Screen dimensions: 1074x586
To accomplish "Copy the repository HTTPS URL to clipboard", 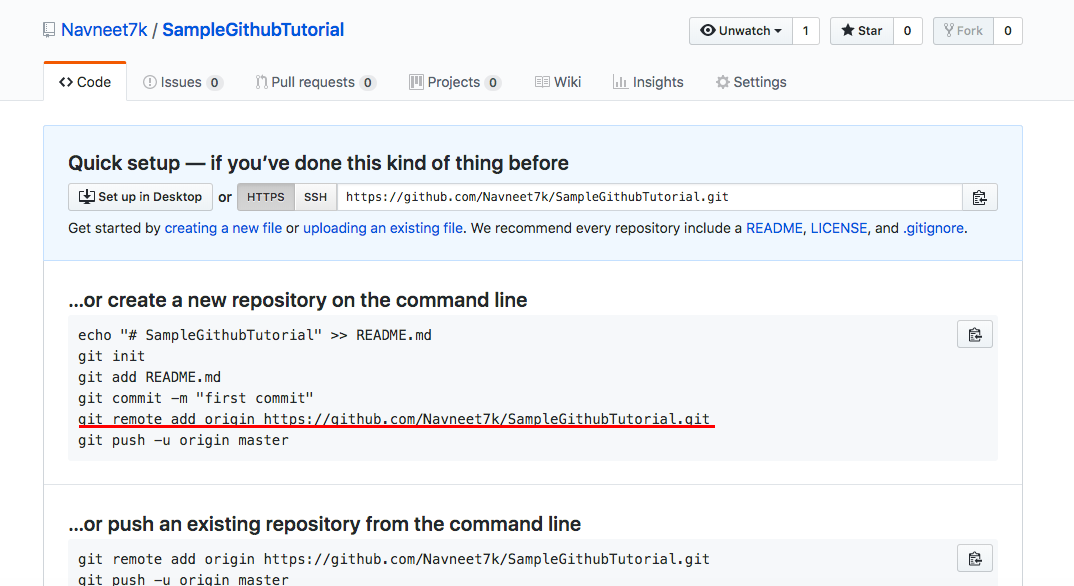I will coord(979,197).
